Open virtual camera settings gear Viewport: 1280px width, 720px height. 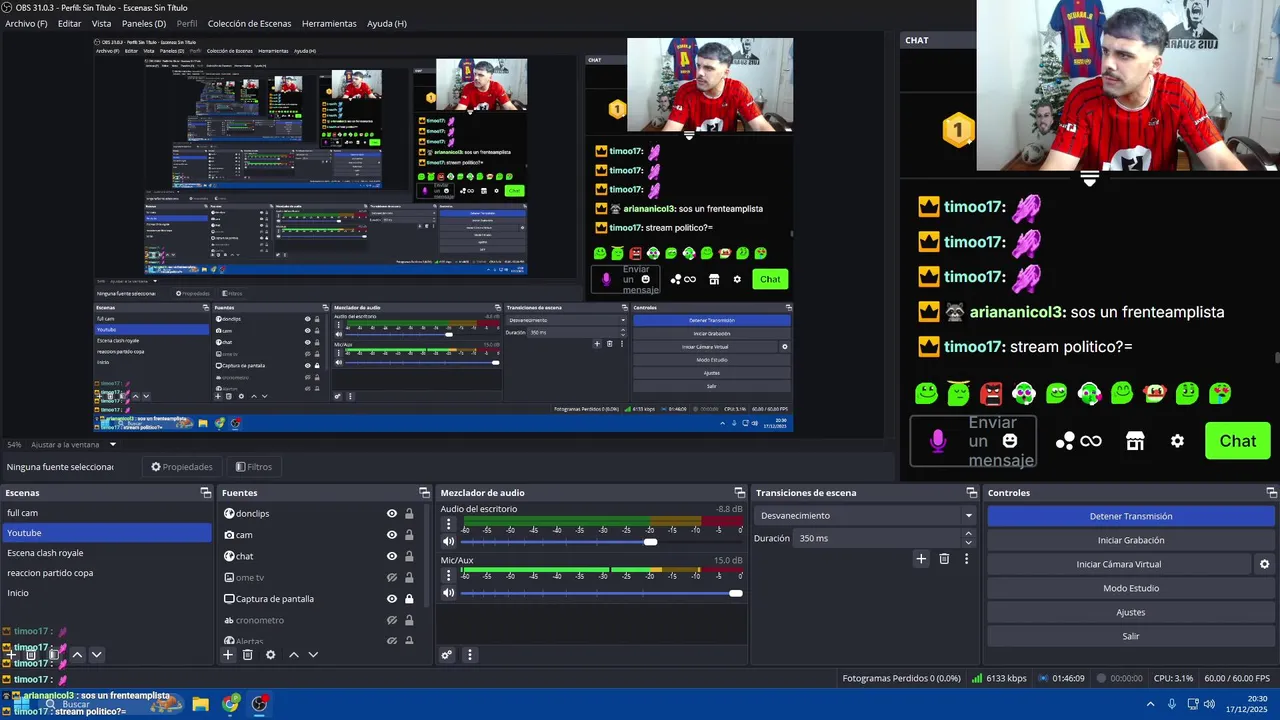coord(1264,564)
